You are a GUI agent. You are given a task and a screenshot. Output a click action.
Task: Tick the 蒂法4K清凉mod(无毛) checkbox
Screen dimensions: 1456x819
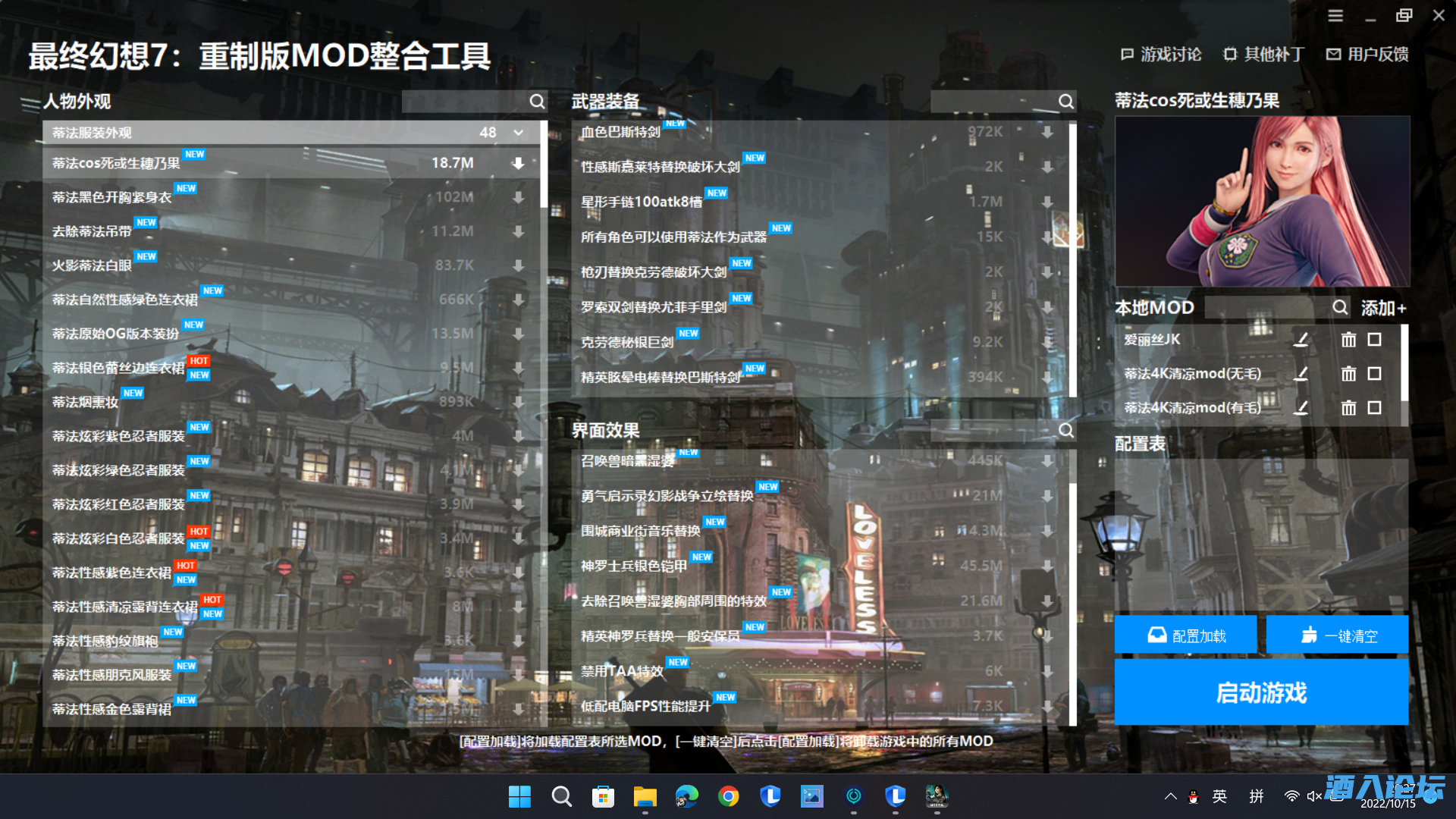pos(1374,374)
